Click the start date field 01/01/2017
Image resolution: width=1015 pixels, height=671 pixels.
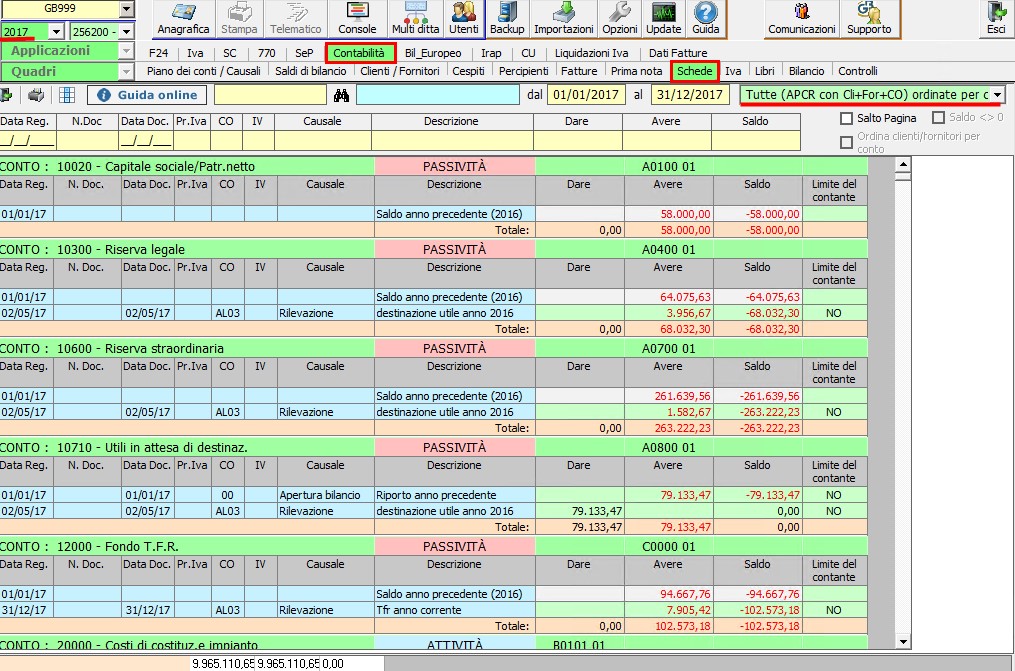click(584, 95)
